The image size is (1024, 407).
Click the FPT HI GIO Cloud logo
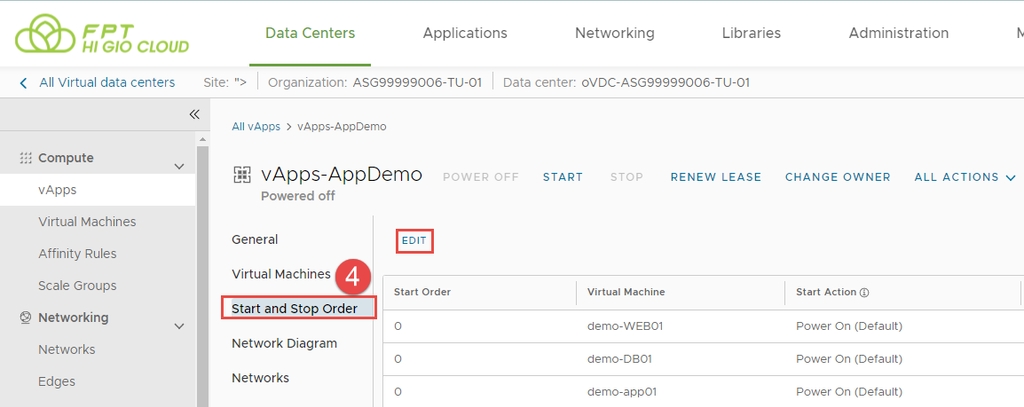point(102,34)
